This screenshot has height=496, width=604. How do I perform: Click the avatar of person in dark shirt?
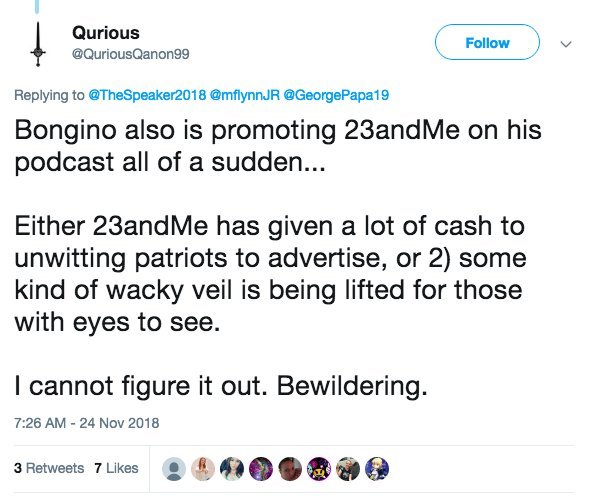coord(349,467)
